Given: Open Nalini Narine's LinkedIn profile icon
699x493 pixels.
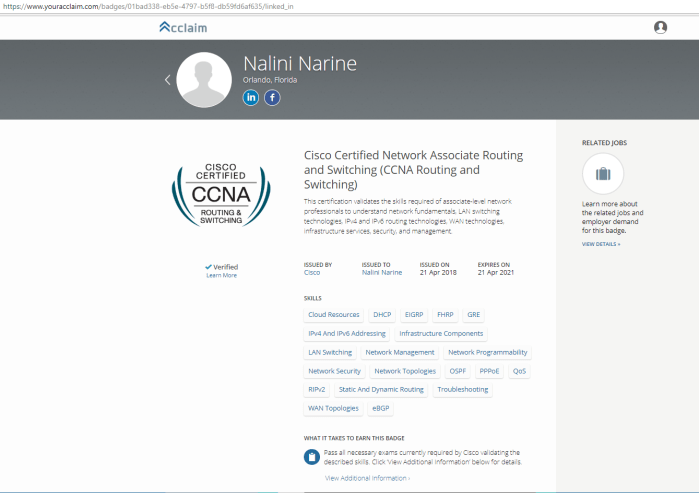Looking at the screenshot, I should (251, 97).
